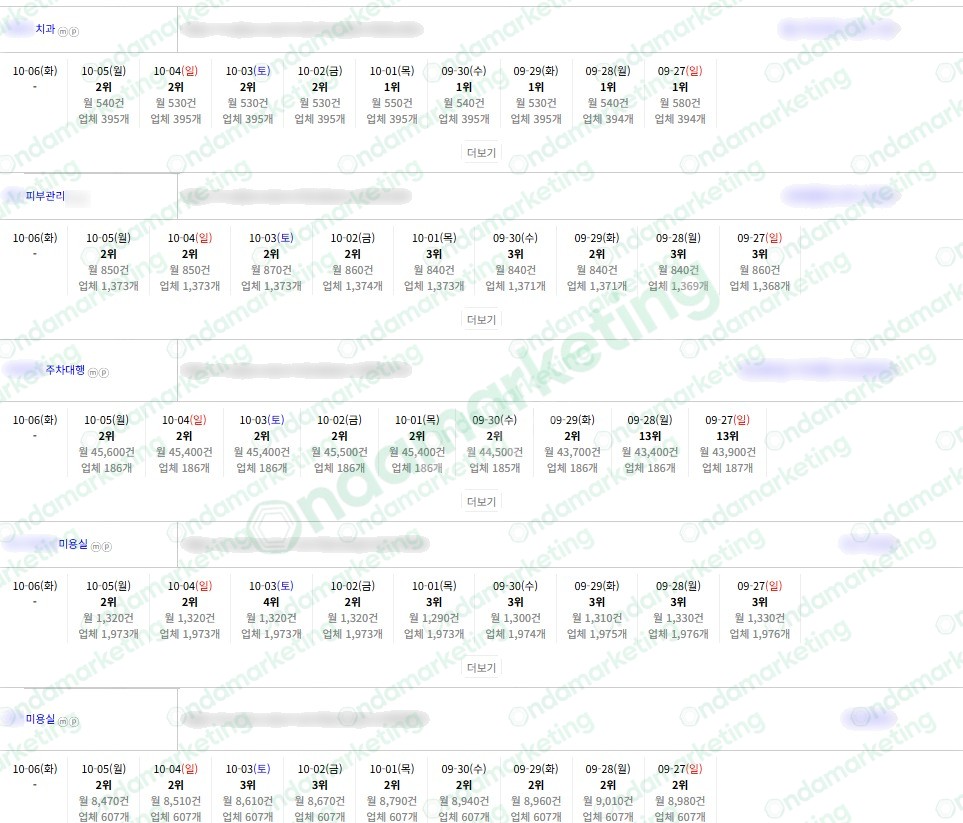The image size is (963, 823).
Task: Select the "4위" rank in 미용실
Action: 271,602
